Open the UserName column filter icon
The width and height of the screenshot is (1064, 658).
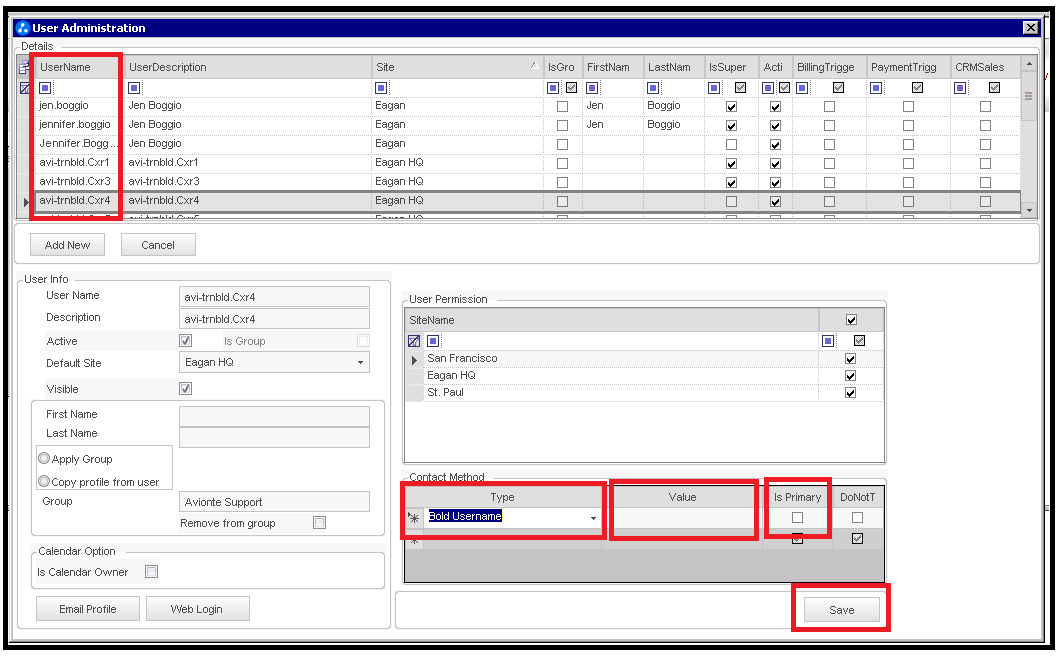[x=45, y=88]
